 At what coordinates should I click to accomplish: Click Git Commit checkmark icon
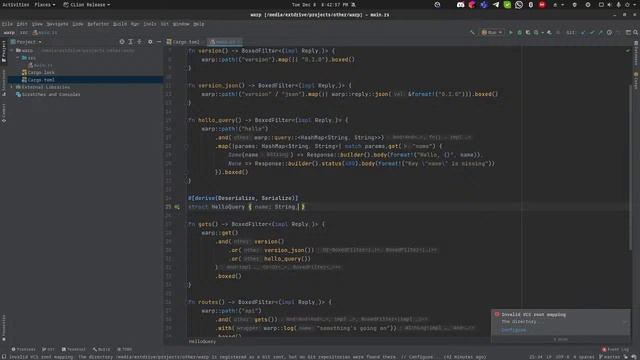click(x=592, y=32)
